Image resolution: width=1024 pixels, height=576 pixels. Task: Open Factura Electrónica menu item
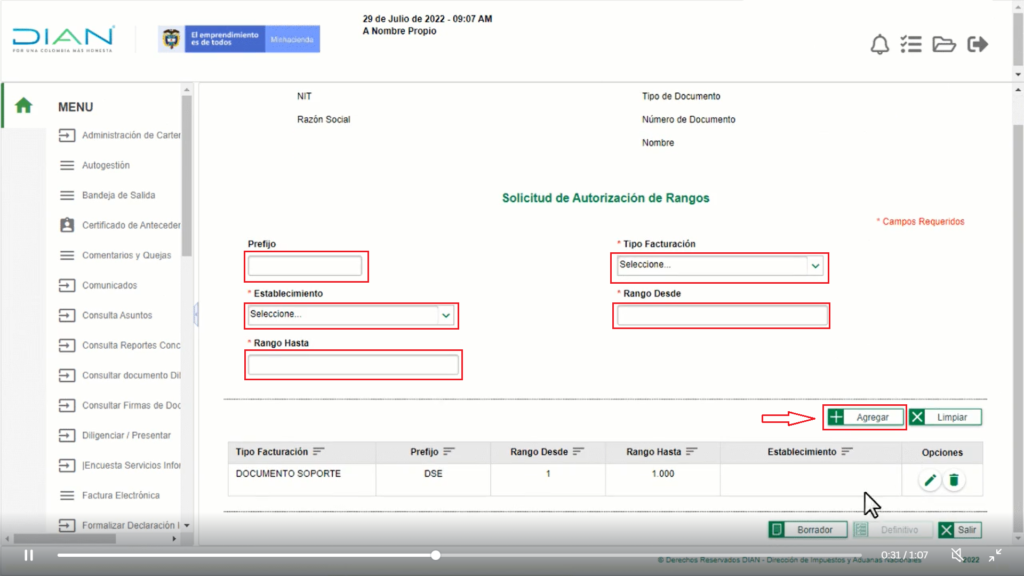click(121, 496)
